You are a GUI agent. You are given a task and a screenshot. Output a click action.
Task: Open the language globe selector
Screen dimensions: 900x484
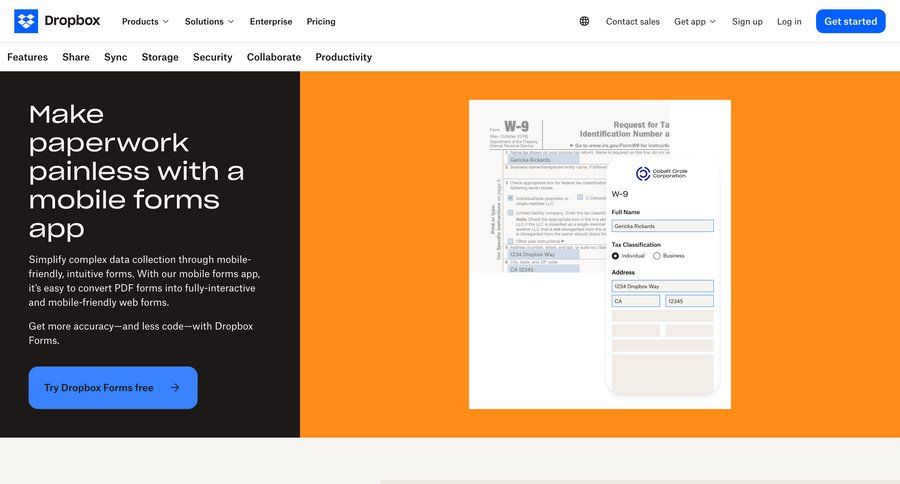584,21
